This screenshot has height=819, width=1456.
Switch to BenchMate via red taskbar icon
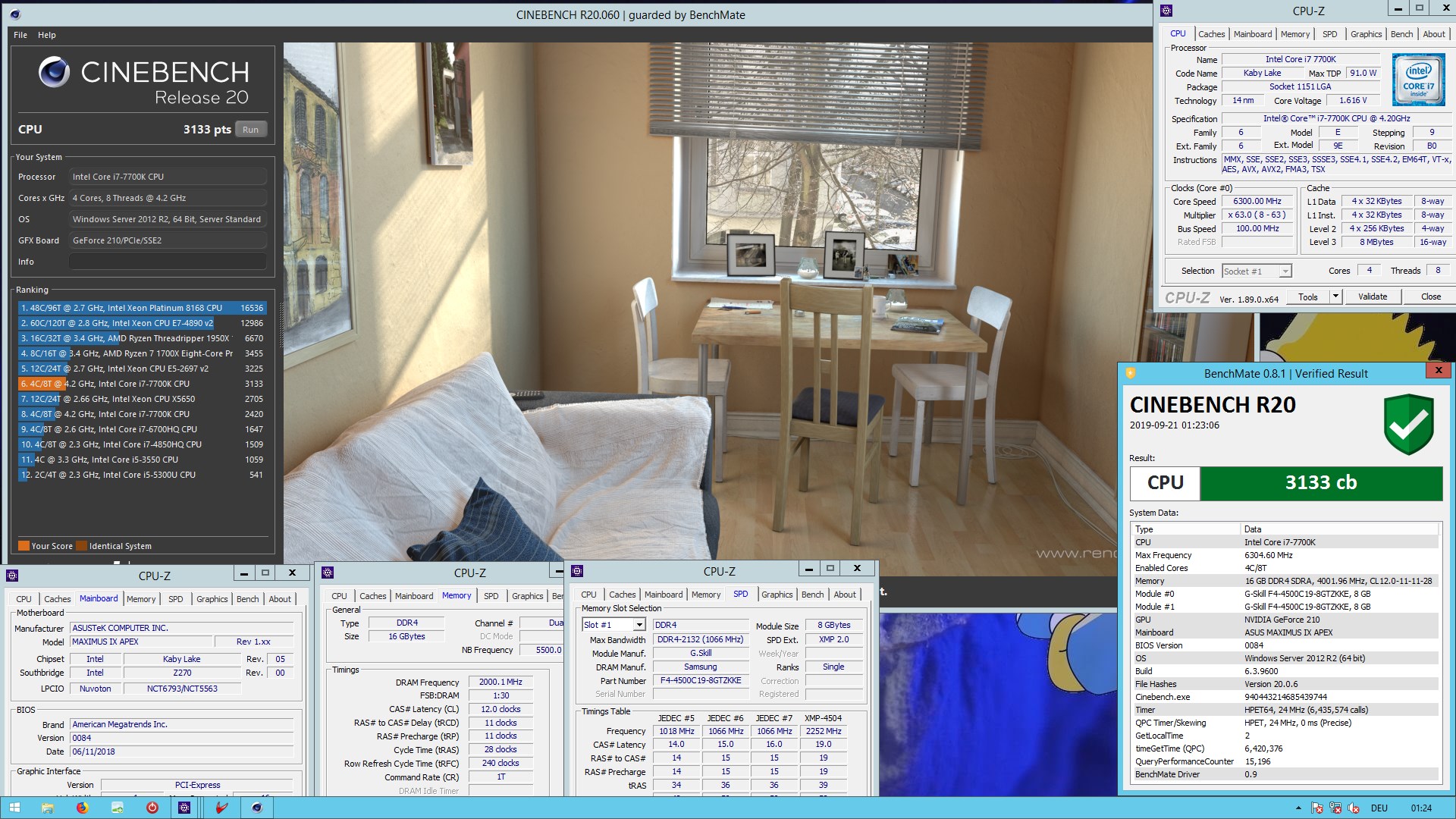tap(221, 808)
